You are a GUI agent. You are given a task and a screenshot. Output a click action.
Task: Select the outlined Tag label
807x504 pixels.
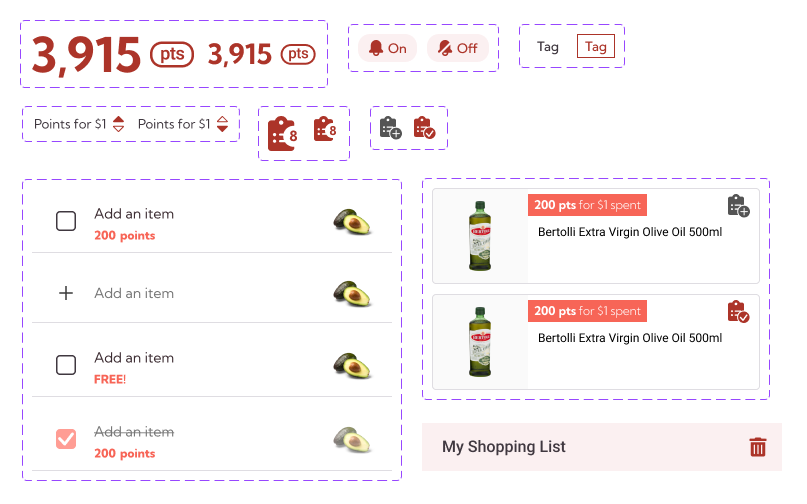(x=596, y=46)
